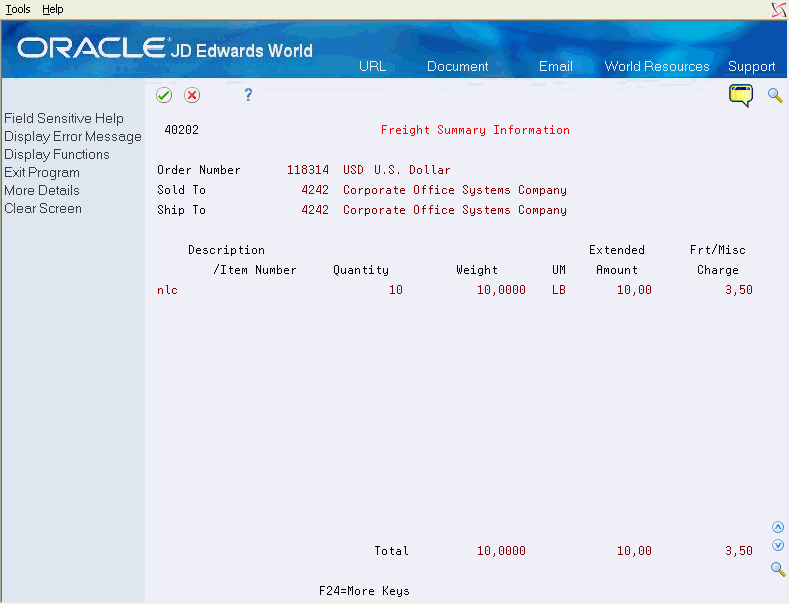Screen dimensions: 789x604
Task: Open the Tools menu
Action: click(18, 9)
